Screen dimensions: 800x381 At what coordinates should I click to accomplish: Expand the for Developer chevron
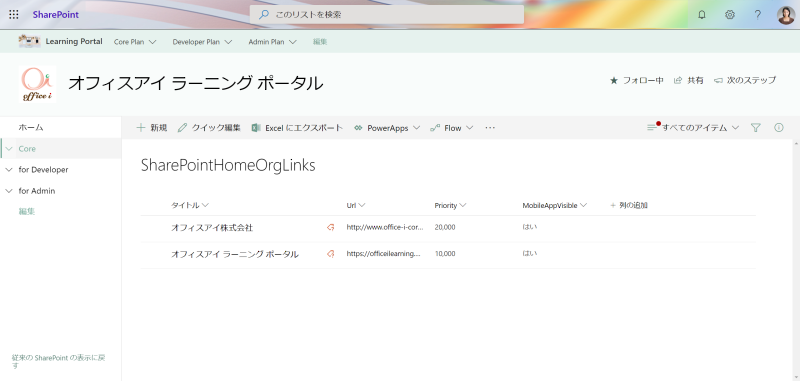tap(9, 169)
